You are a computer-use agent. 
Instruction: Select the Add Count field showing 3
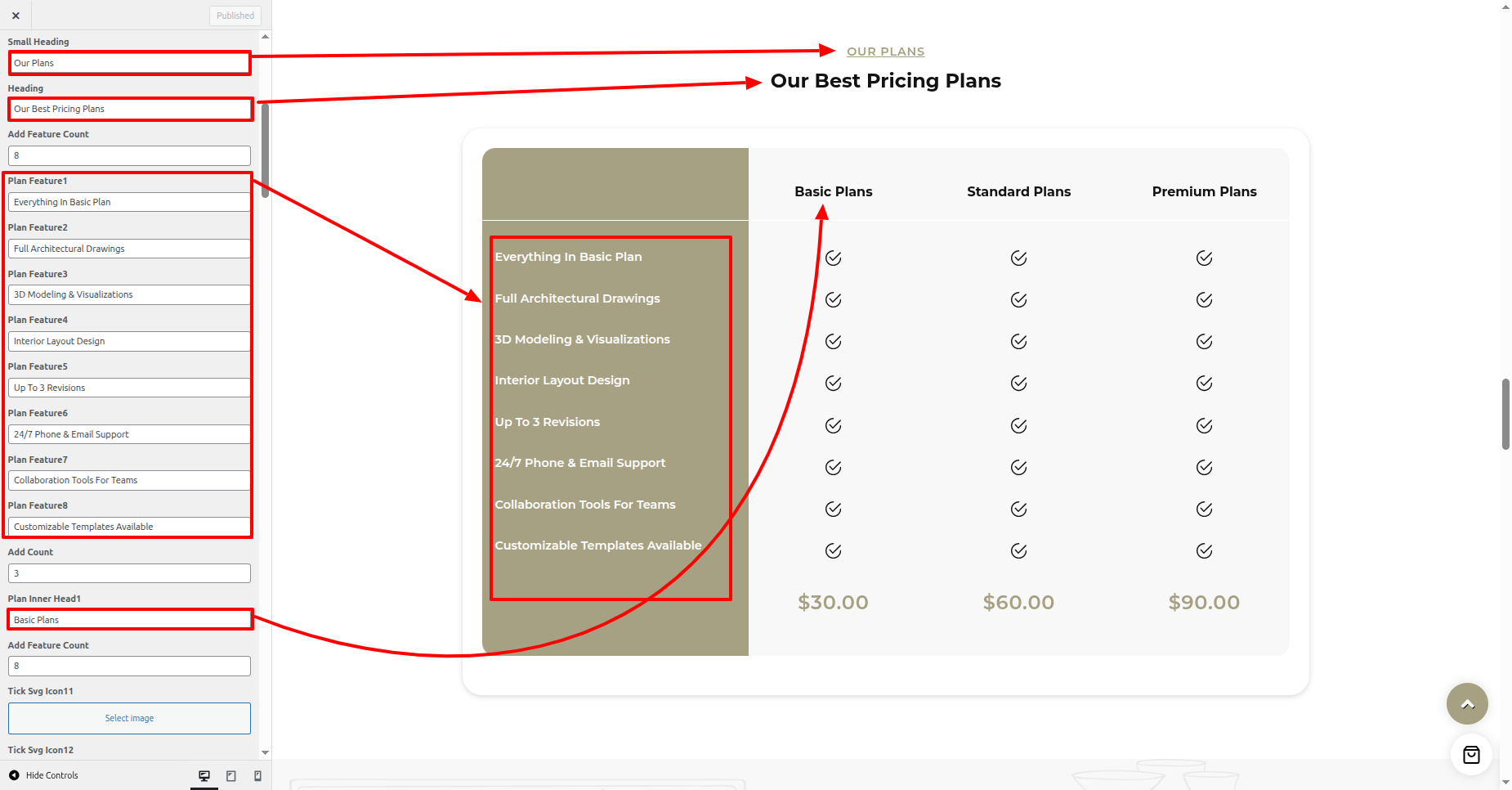[129, 573]
